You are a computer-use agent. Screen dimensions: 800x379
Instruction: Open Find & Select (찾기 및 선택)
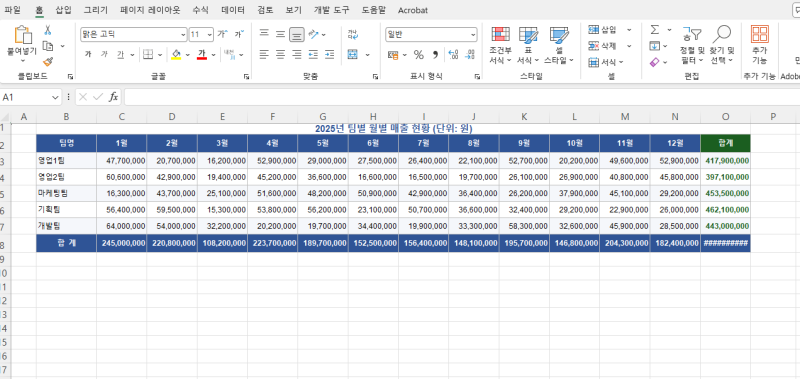coord(721,45)
